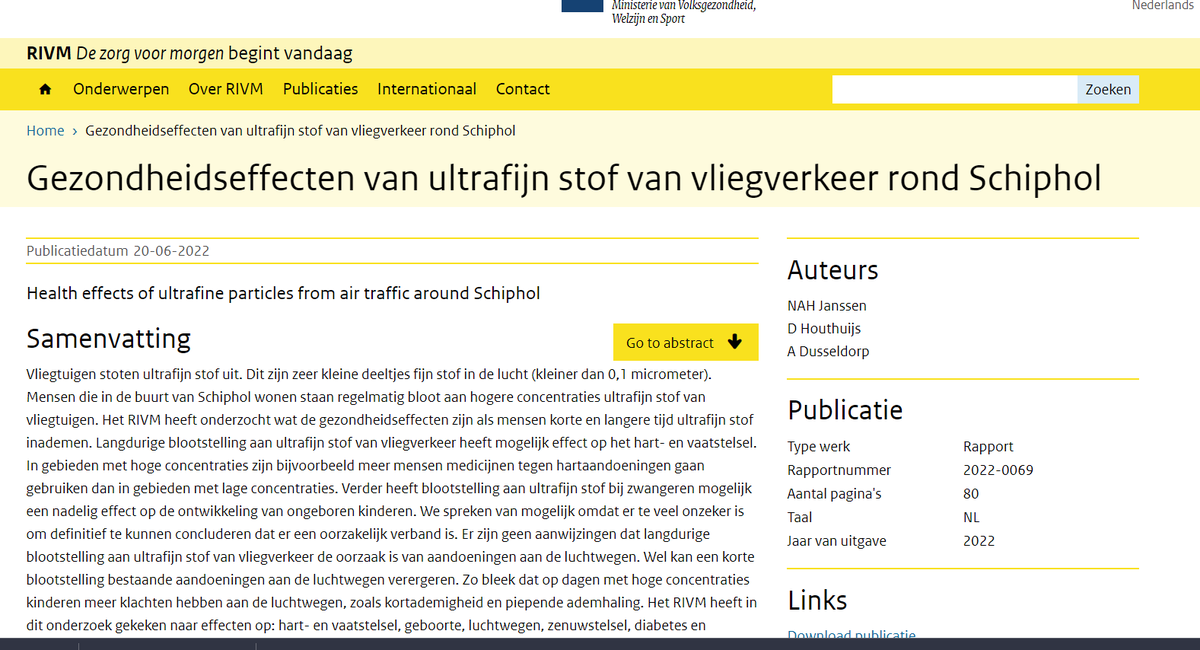The height and width of the screenshot is (650, 1200).
Task: Select author D Houthuijs
Action: point(823,329)
